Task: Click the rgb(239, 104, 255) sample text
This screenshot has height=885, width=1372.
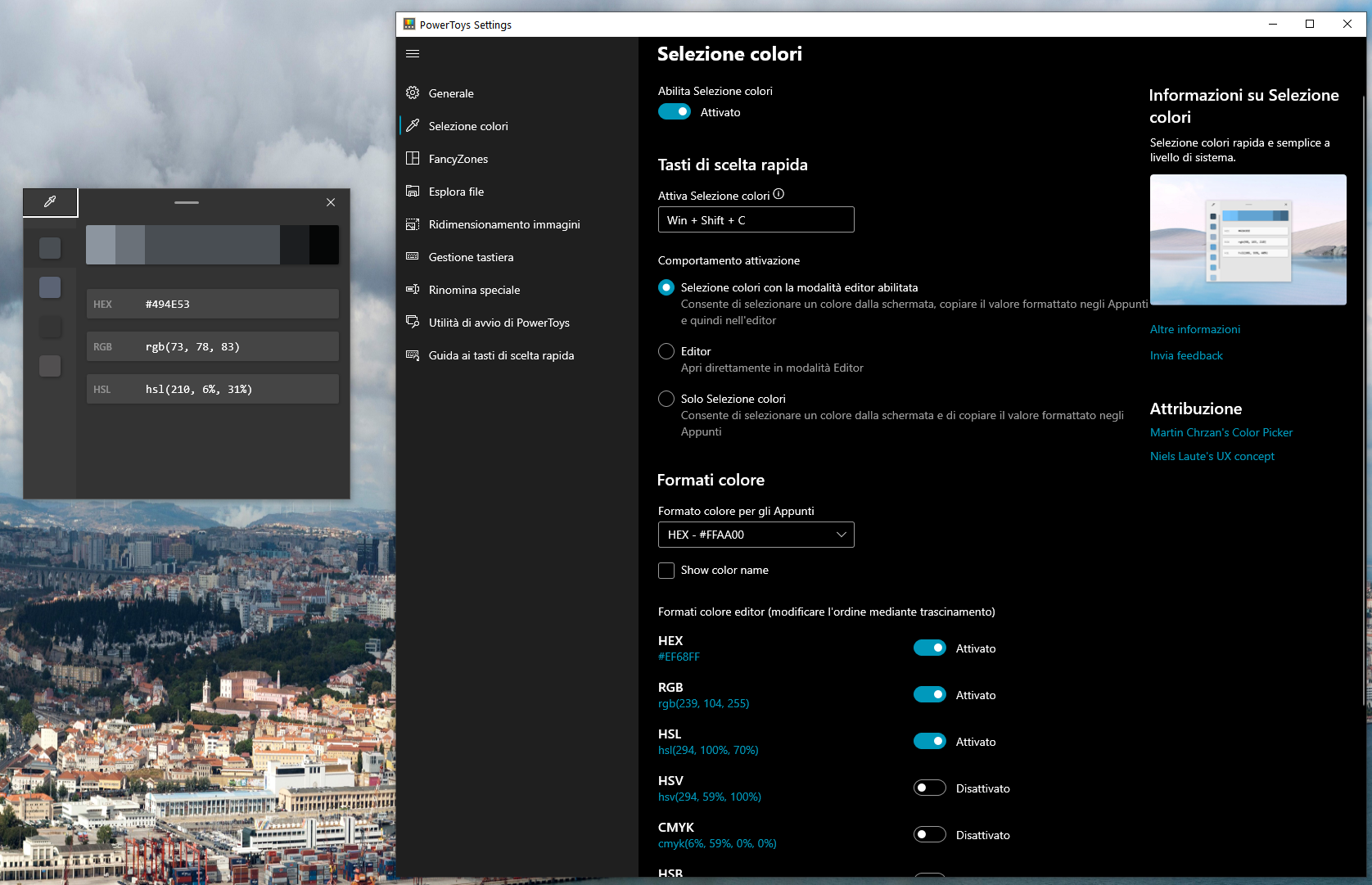Action: [703, 703]
